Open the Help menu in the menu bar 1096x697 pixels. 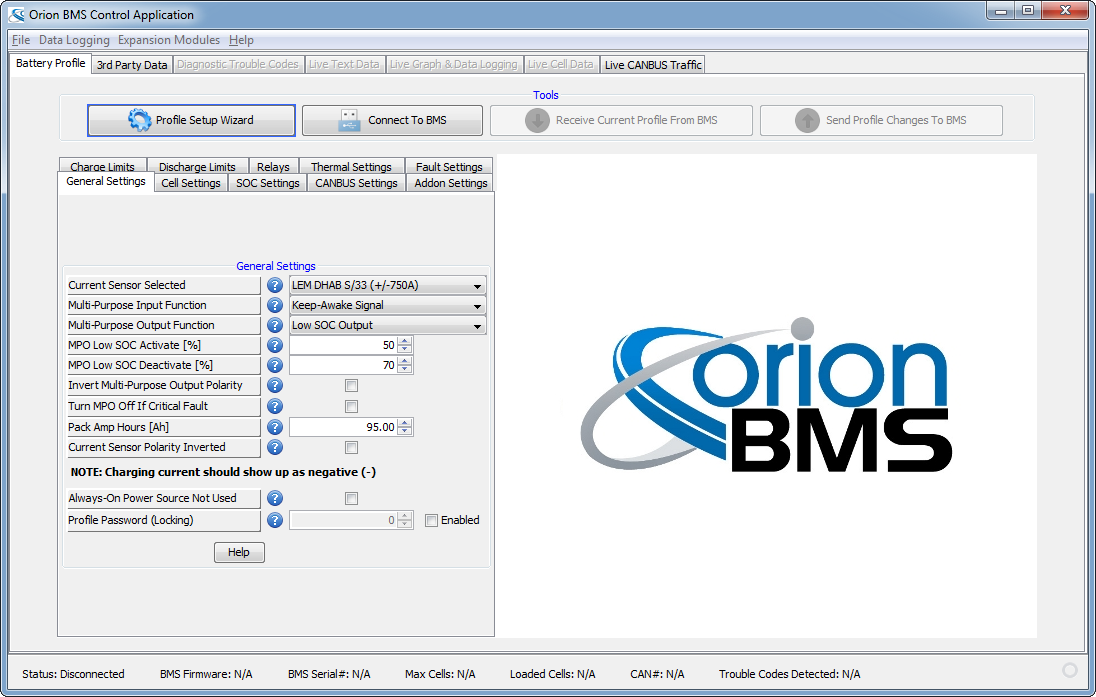(x=241, y=40)
